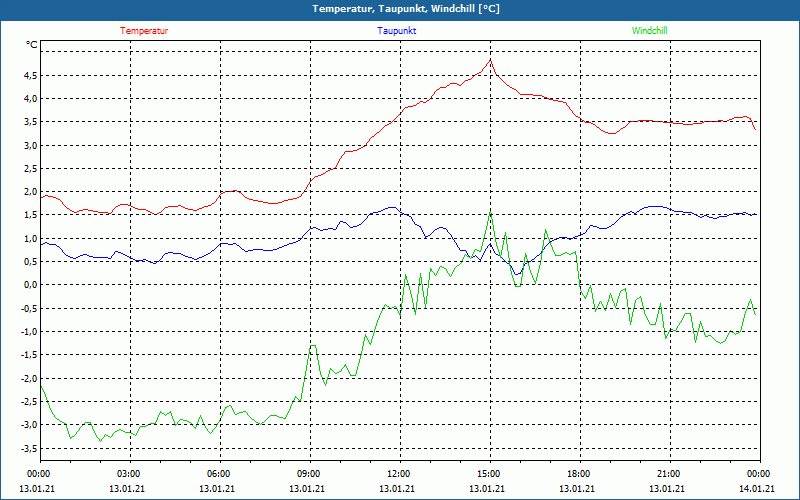Click the red Temperatur legend label

pyautogui.click(x=144, y=31)
